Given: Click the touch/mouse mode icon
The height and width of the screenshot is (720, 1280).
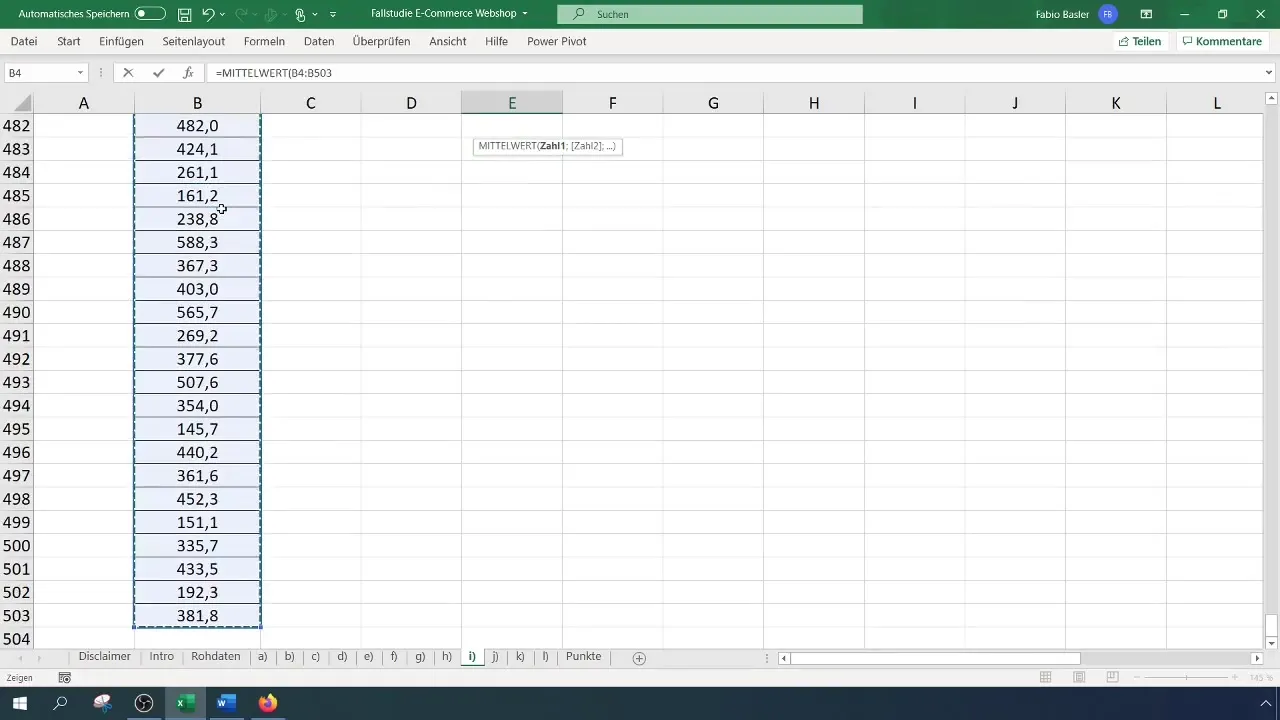Looking at the screenshot, I should 300,15.
